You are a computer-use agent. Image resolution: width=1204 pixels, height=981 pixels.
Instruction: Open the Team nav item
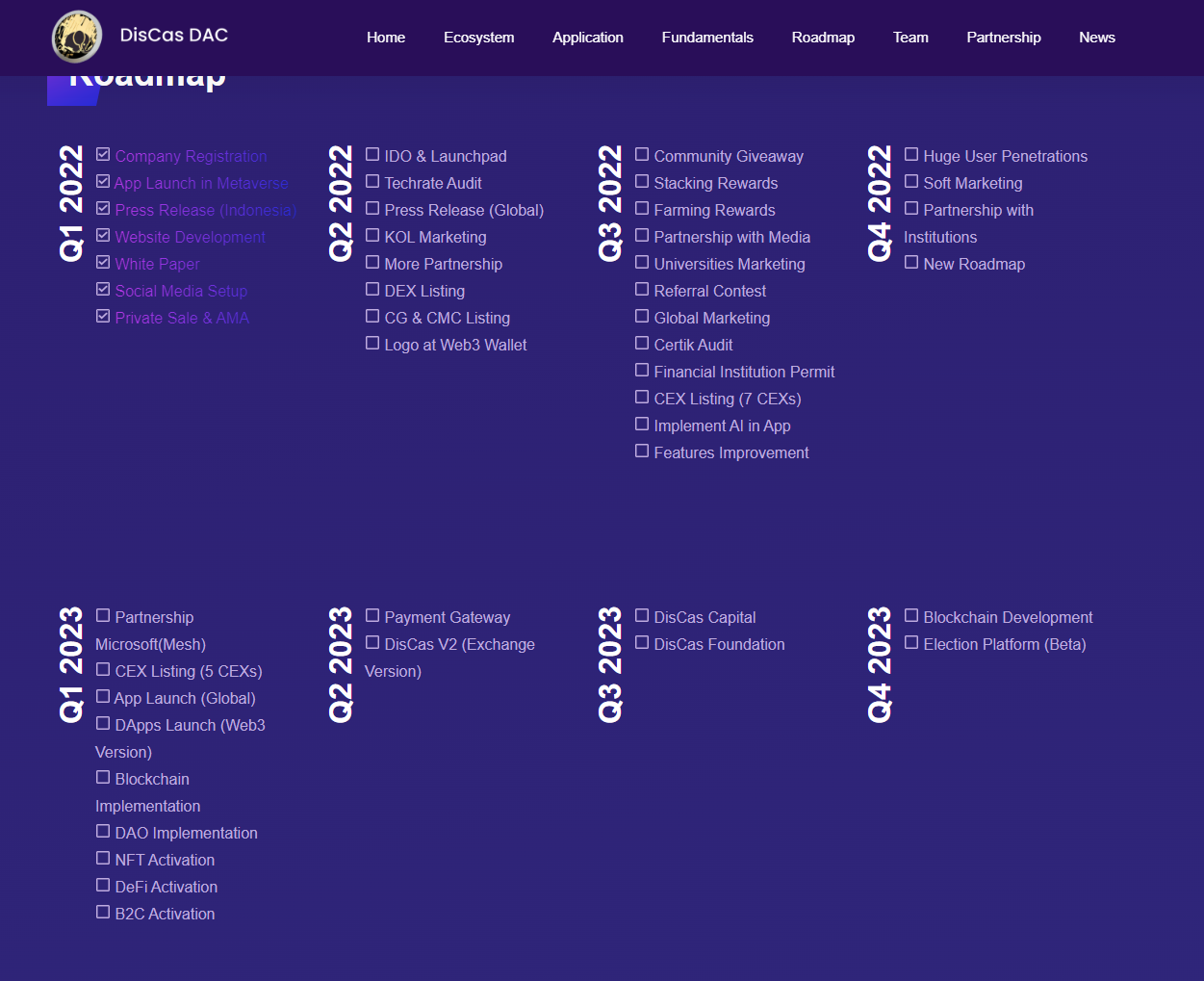click(910, 38)
